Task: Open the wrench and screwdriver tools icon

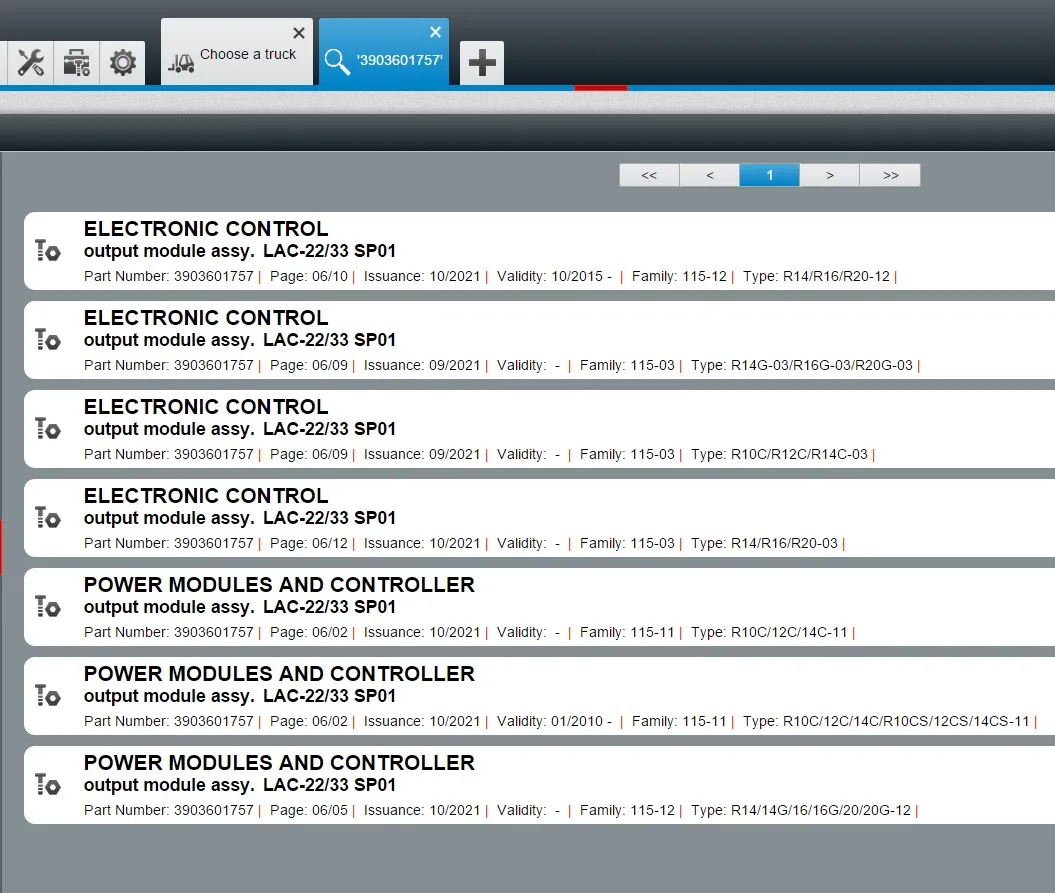Action: pos(30,63)
